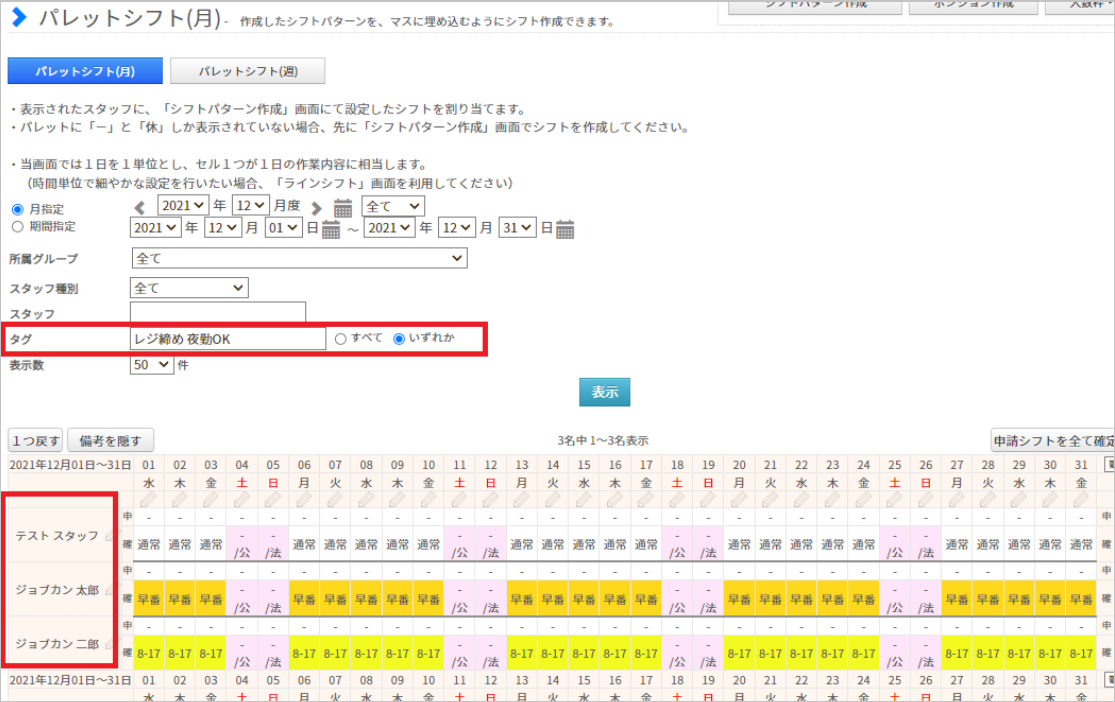Open calendar icon for period start date
Viewport: 1115px width, 702px height.
click(x=332, y=229)
